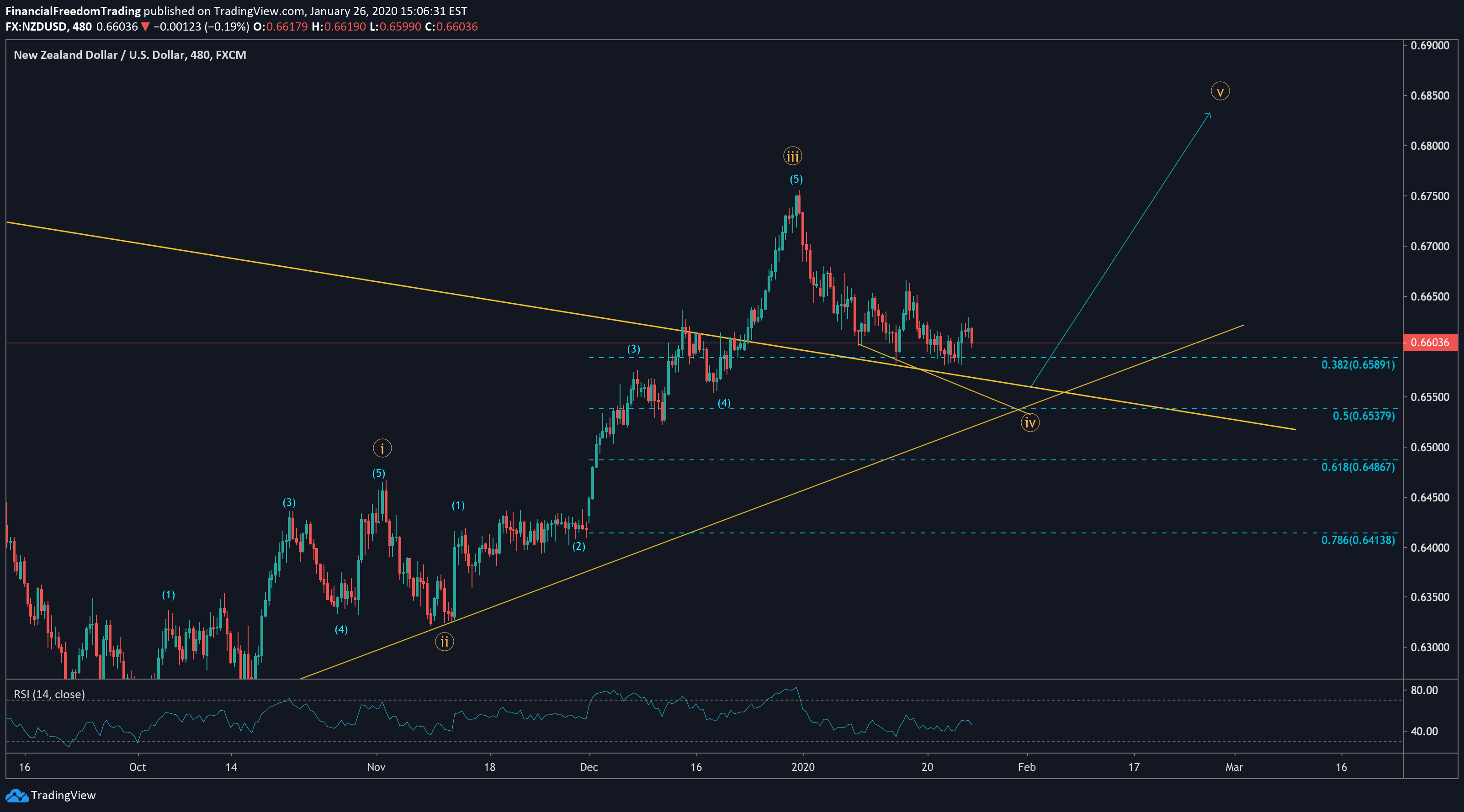This screenshot has width=1464, height=812.
Task: Select the 0.5(0.65379) Fibonacci label
Action: pos(1363,416)
